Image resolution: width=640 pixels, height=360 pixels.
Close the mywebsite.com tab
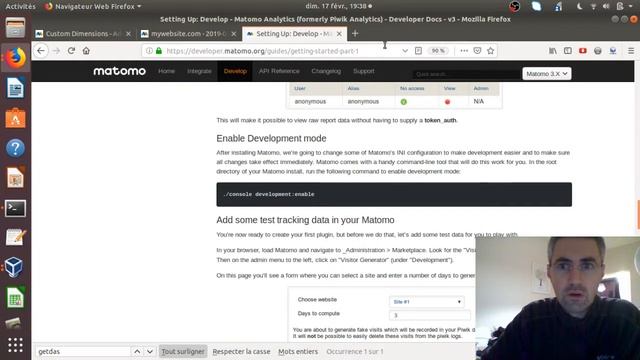click(233, 34)
